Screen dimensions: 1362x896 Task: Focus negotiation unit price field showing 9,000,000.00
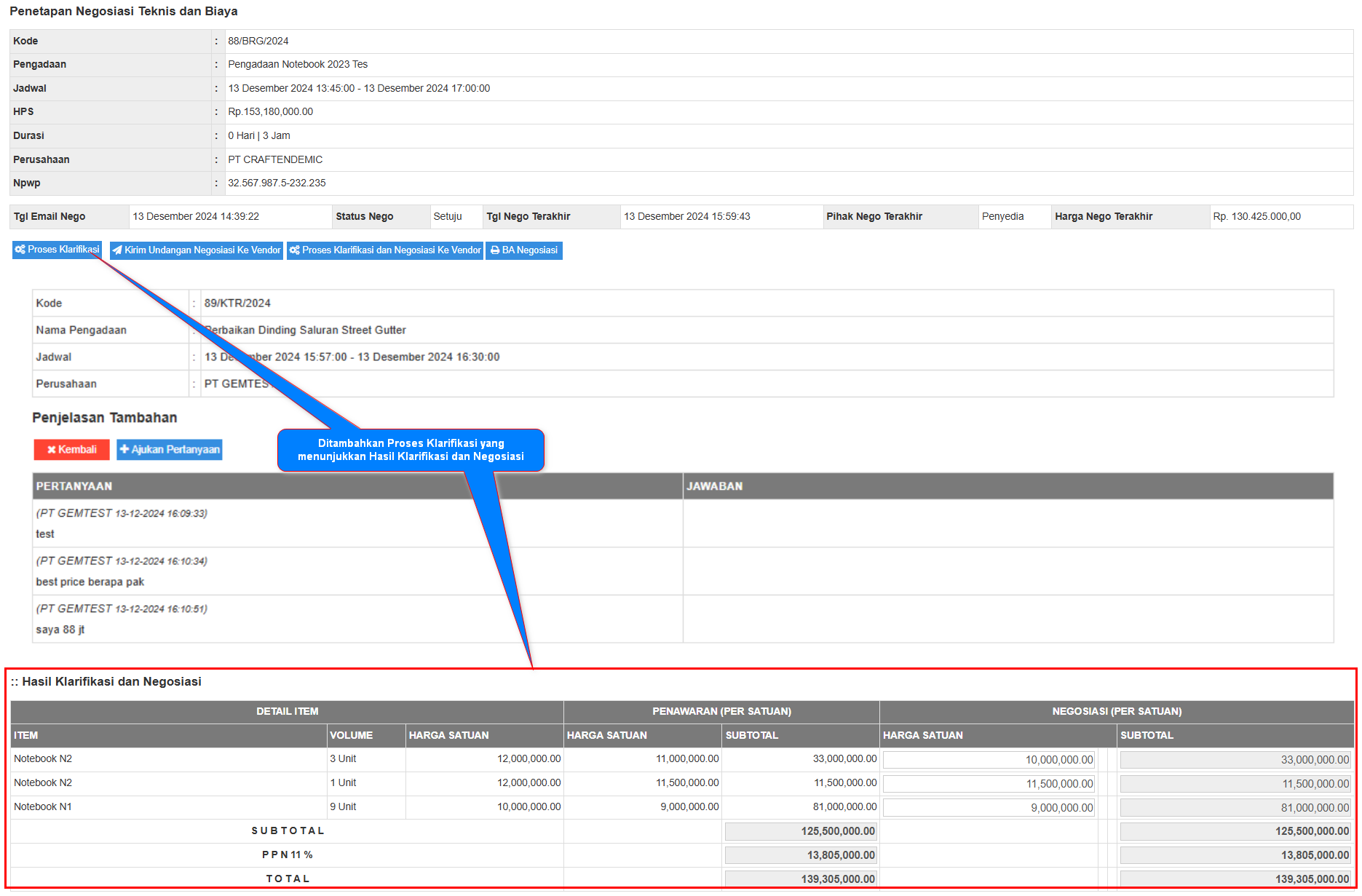pyautogui.click(x=989, y=808)
